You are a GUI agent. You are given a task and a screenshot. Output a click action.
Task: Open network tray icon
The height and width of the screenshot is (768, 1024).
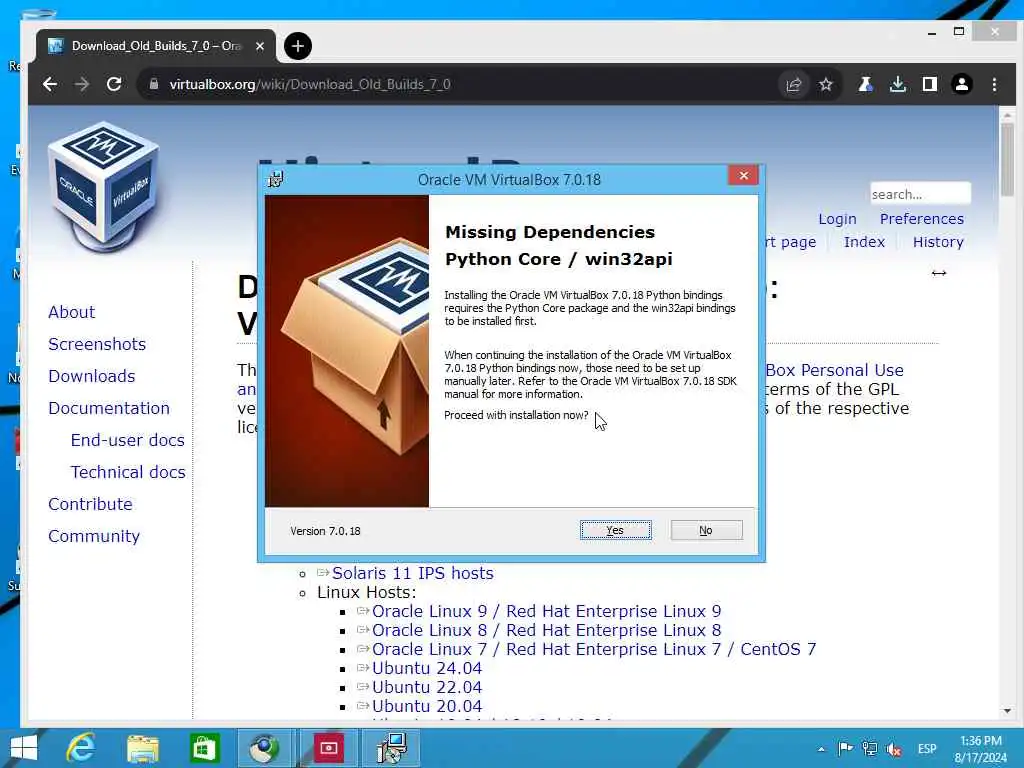coord(869,749)
